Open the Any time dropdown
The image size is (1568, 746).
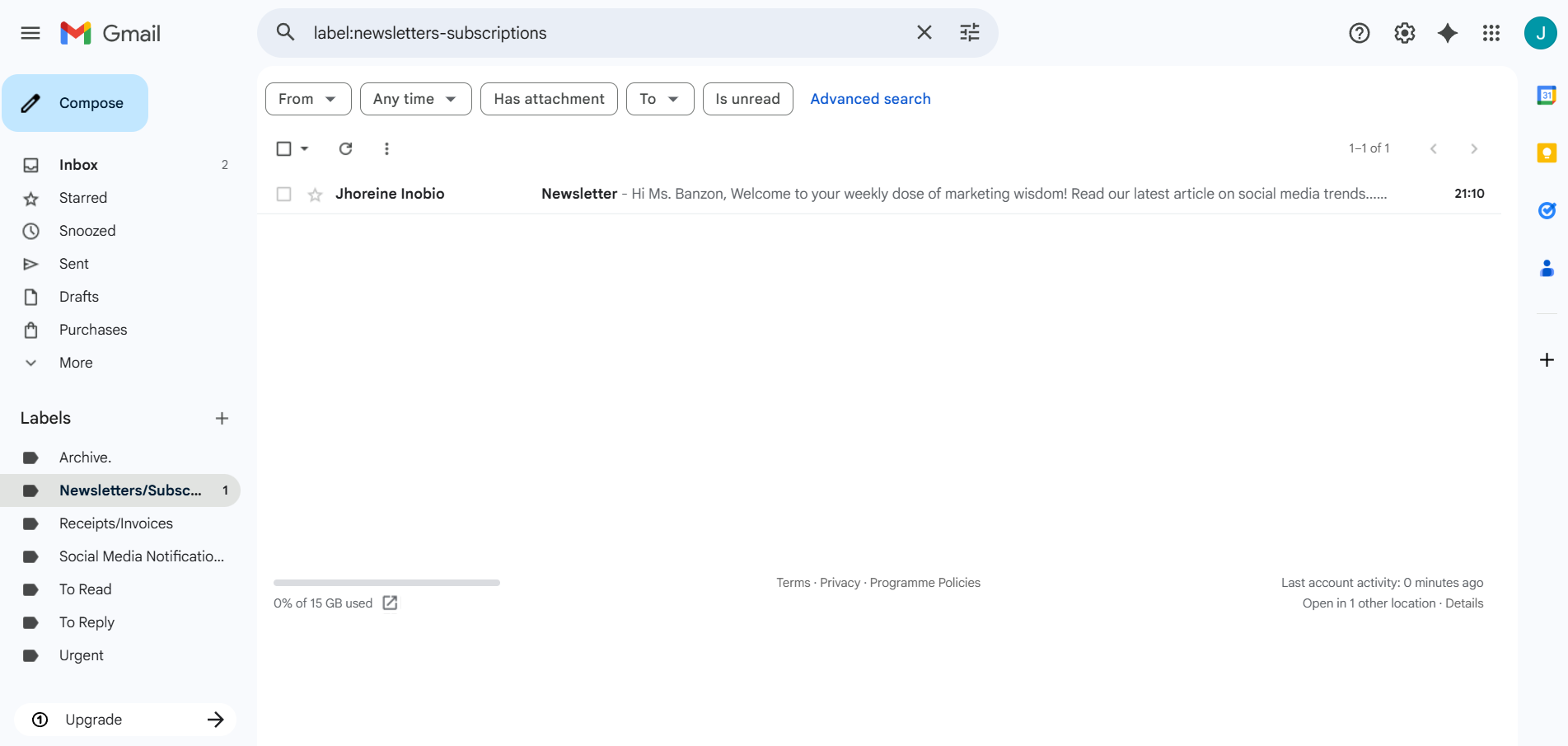click(x=415, y=99)
